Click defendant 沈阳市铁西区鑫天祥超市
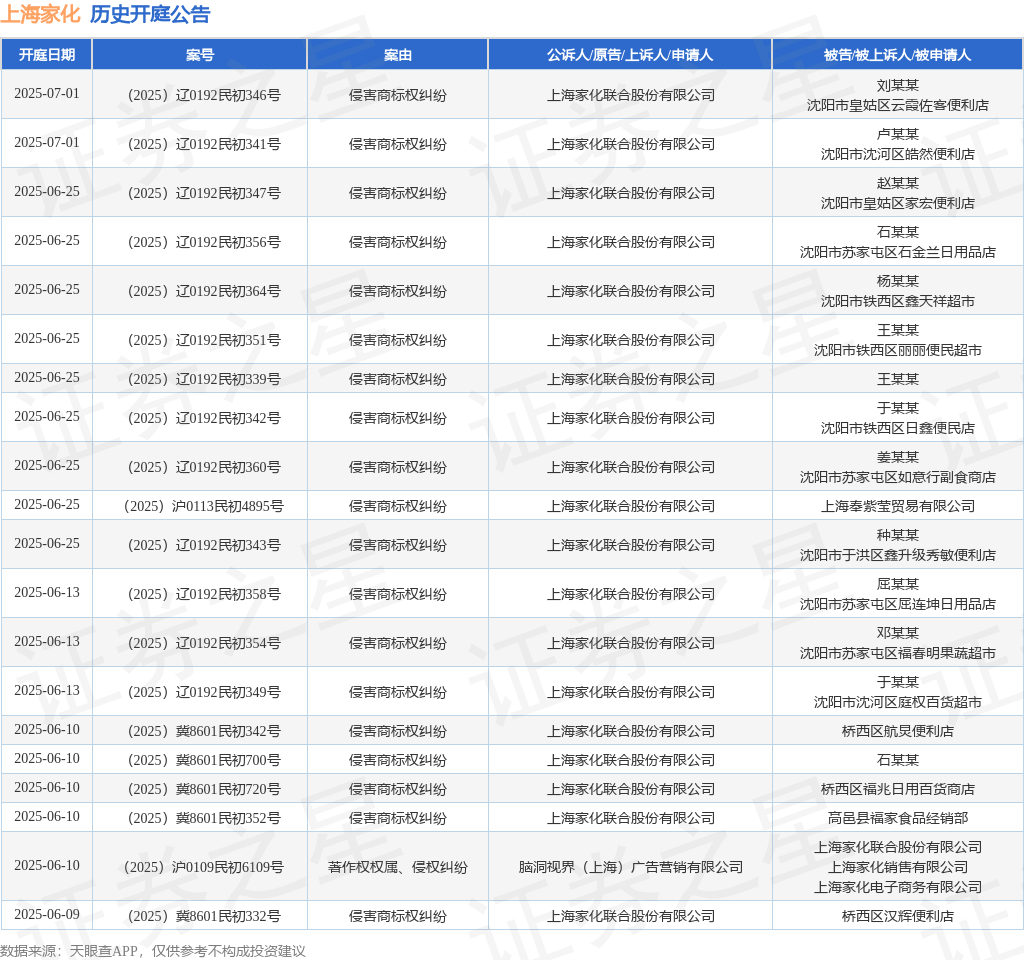Image resolution: width=1024 pixels, height=960 pixels. tap(897, 301)
